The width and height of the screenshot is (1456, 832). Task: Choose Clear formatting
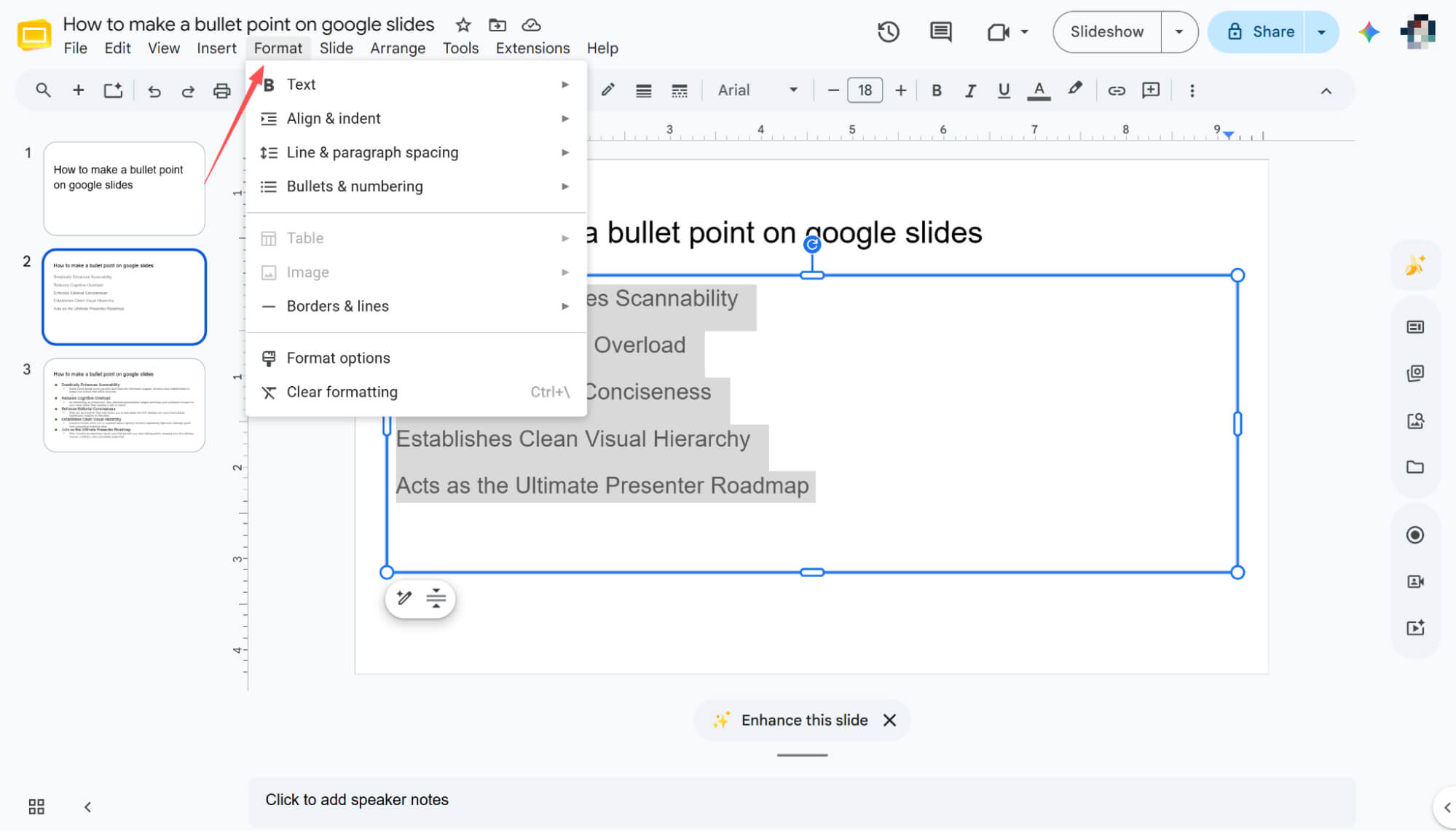(416, 392)
